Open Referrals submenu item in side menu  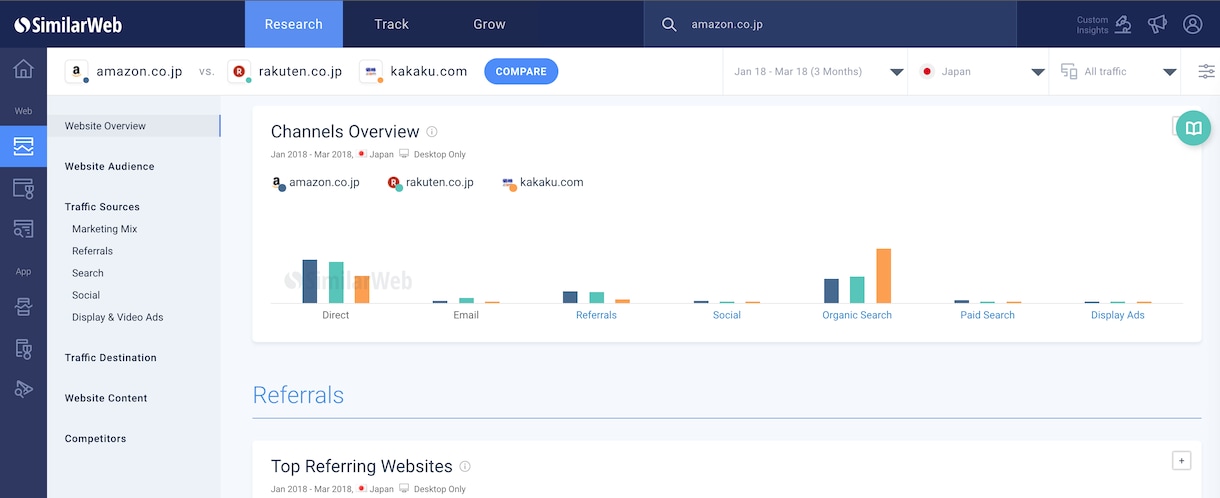92,251
